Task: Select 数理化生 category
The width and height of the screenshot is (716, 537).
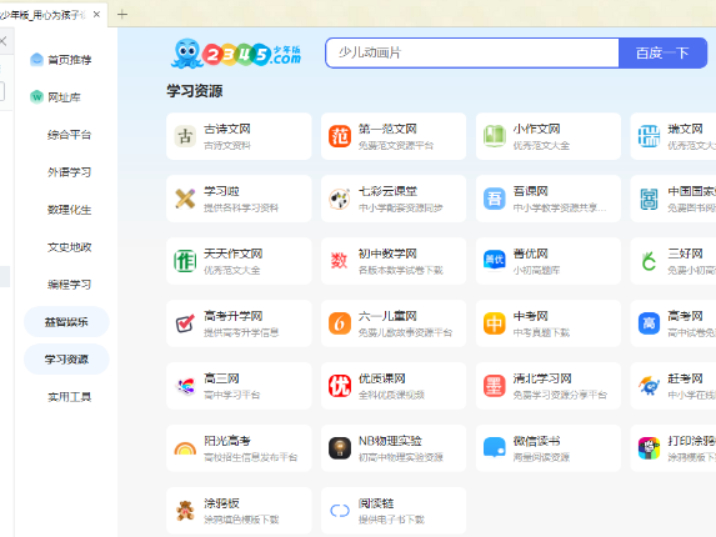Action: click(69, 210)
